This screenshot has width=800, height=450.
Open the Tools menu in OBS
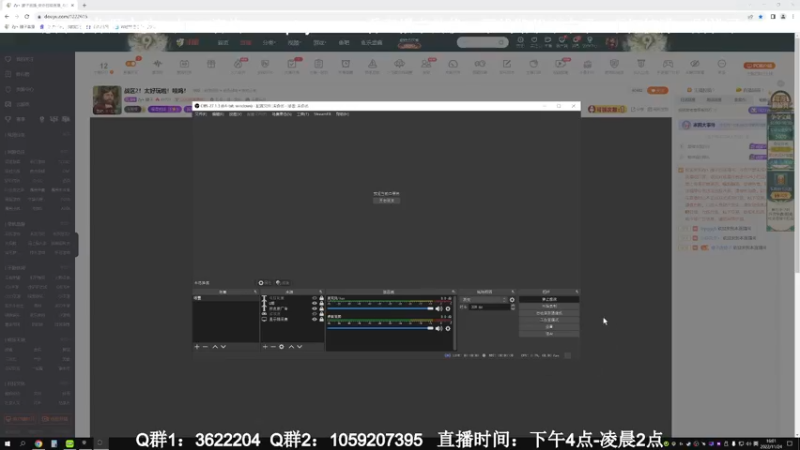303,114
